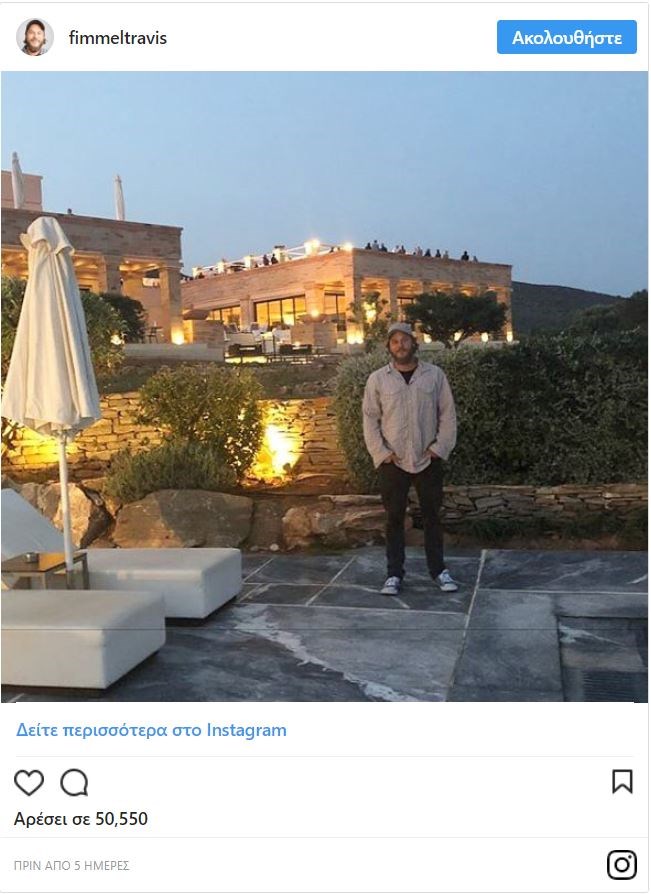This screenshot has height=894, width=651.
Task: Click the green hedge behind the man
Action: 547,411
